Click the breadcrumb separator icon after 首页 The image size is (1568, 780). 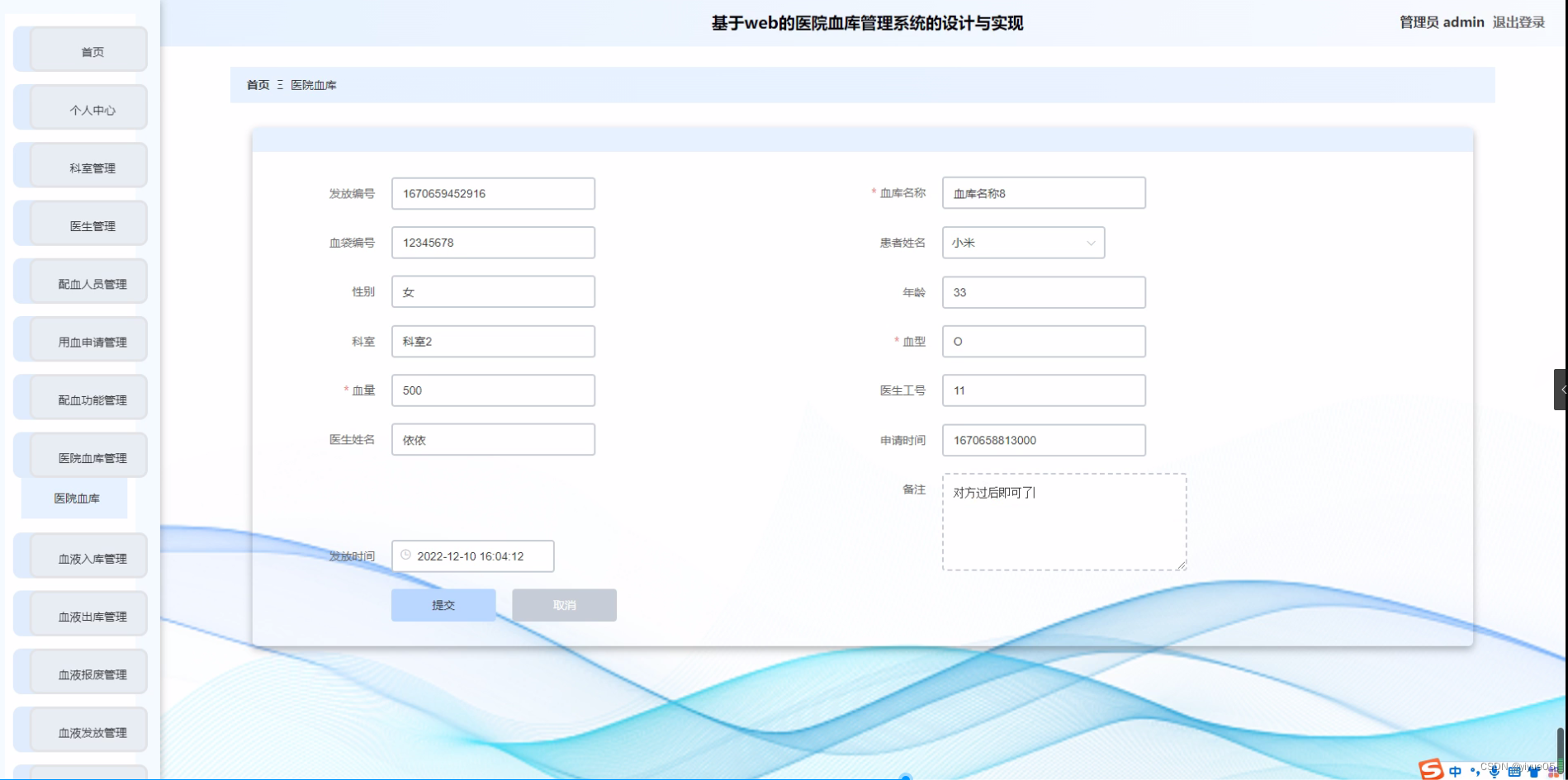tap(281, 85)
